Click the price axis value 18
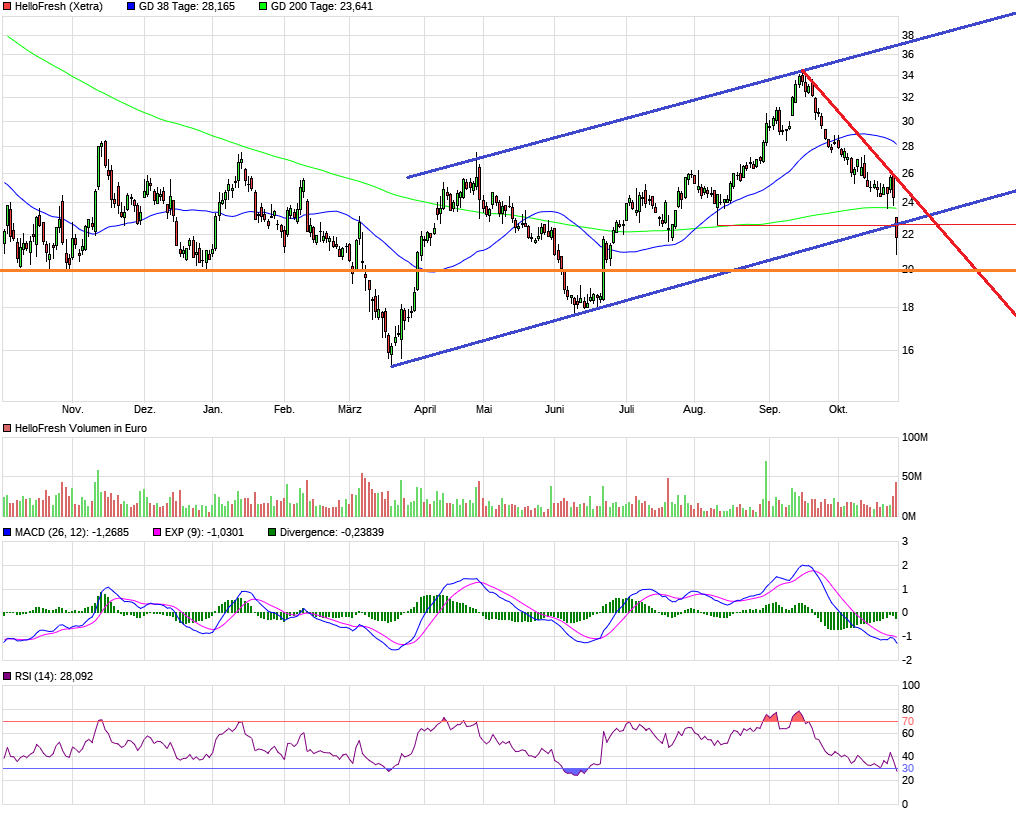 pos(908,307)
